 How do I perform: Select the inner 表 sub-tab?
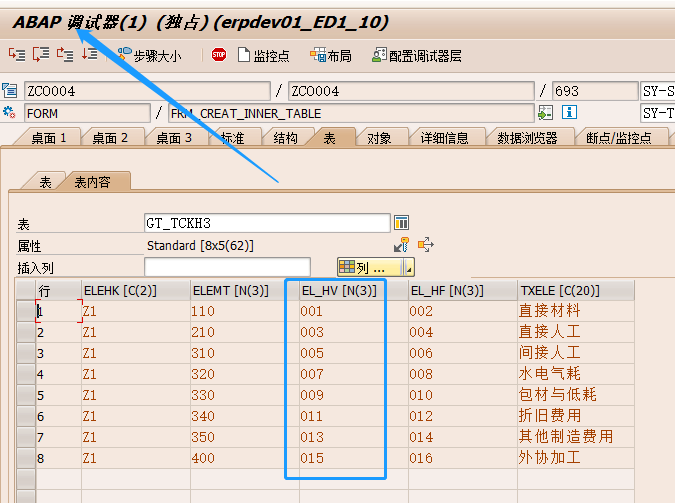(x=45, y=182)
